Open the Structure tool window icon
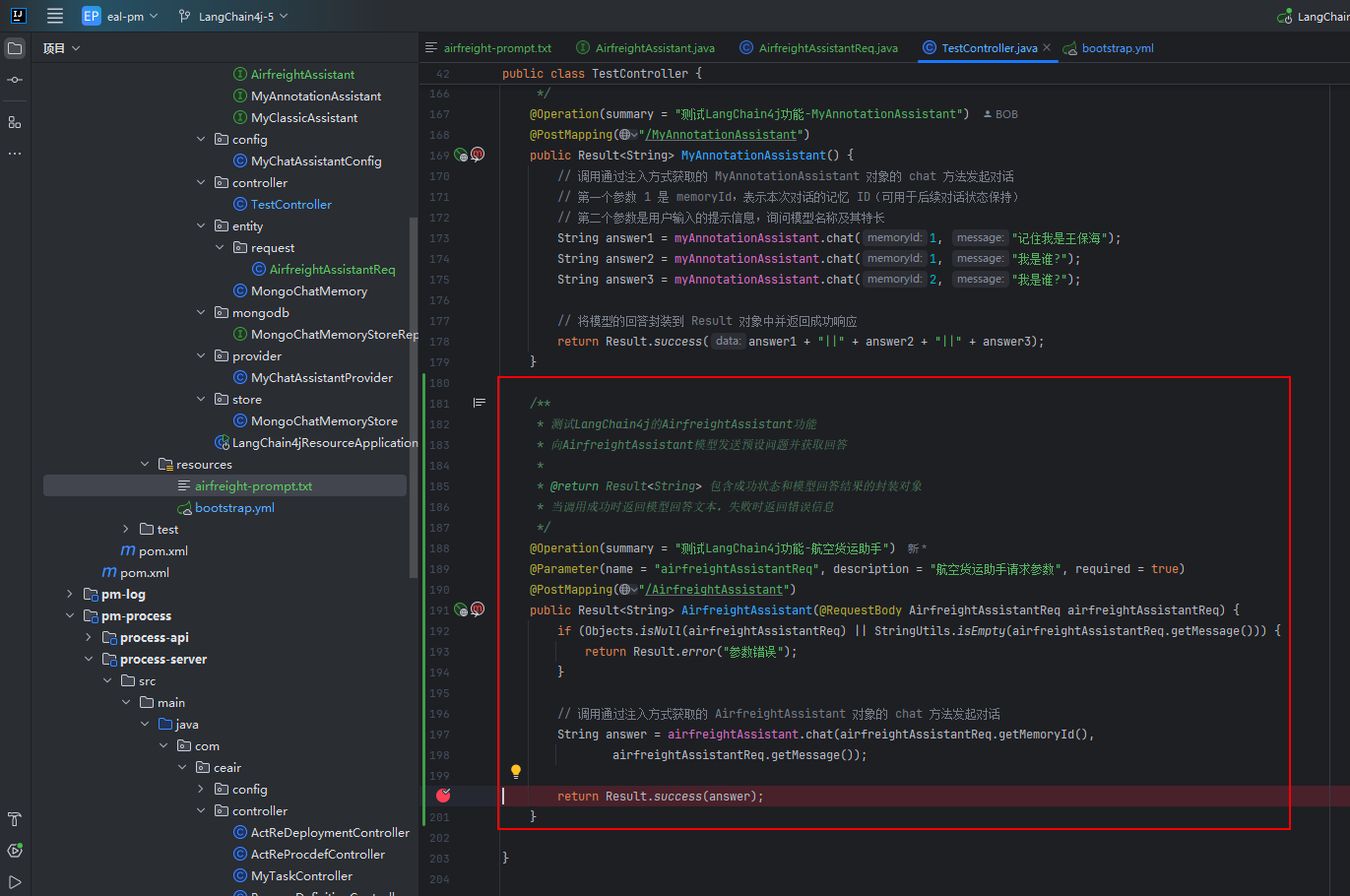The width and height of the screenshot is (1350, 896). coord(15,122)
